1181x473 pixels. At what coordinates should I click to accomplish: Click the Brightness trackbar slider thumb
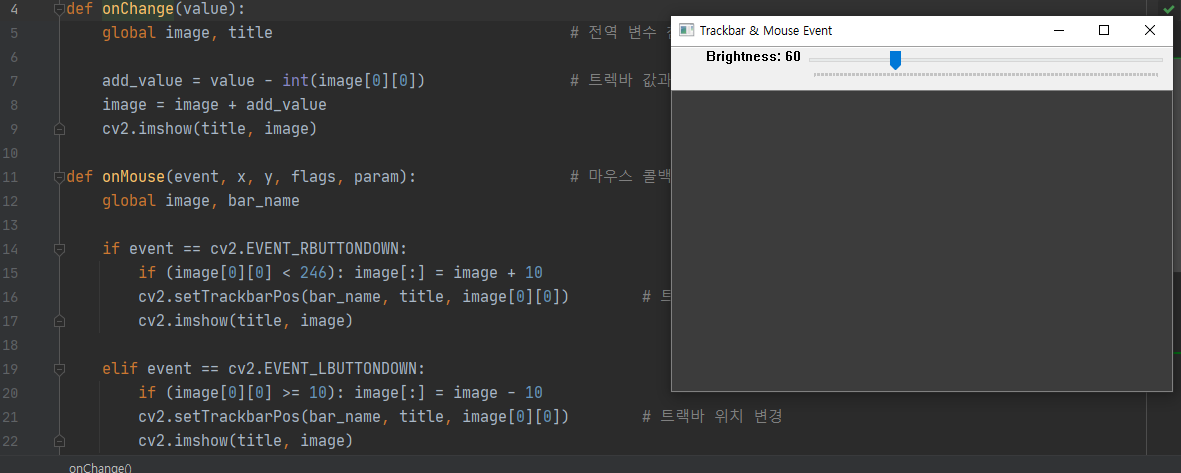click(x=895, y=60)
